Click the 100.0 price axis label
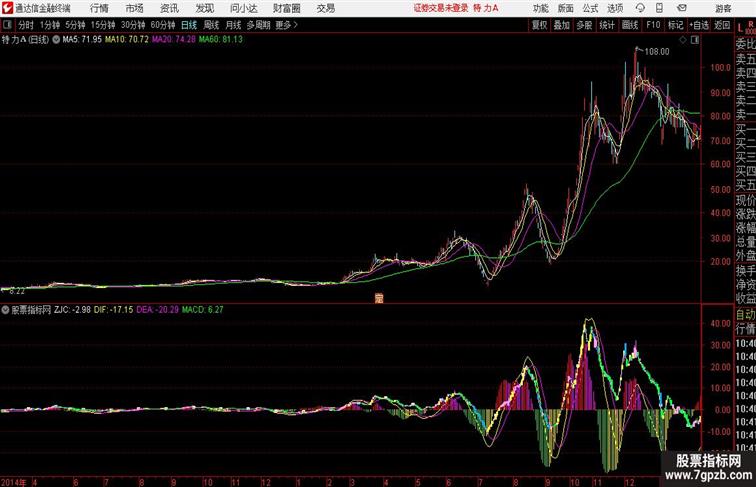756x487 pixels. (720, 68)
